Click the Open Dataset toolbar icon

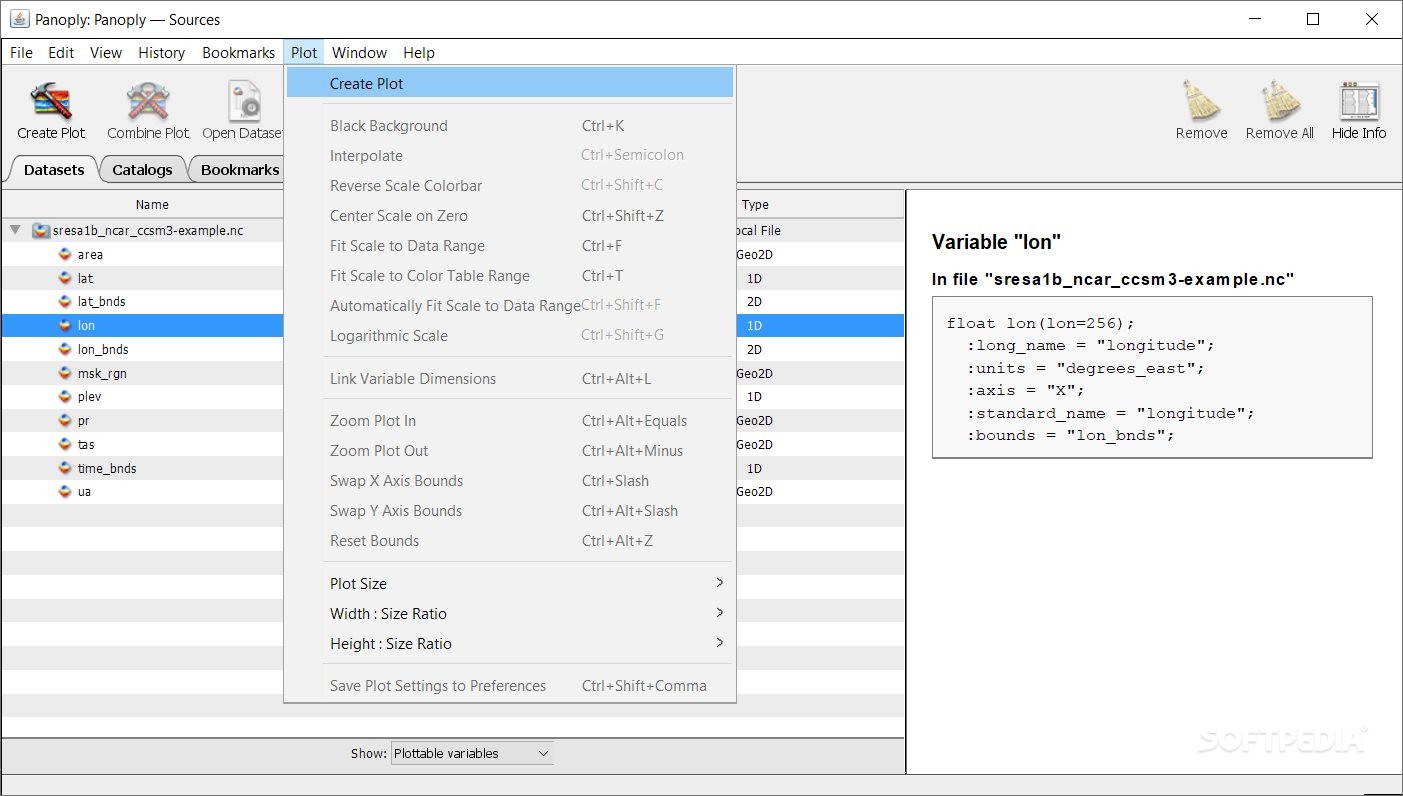(x=245, y=101)
